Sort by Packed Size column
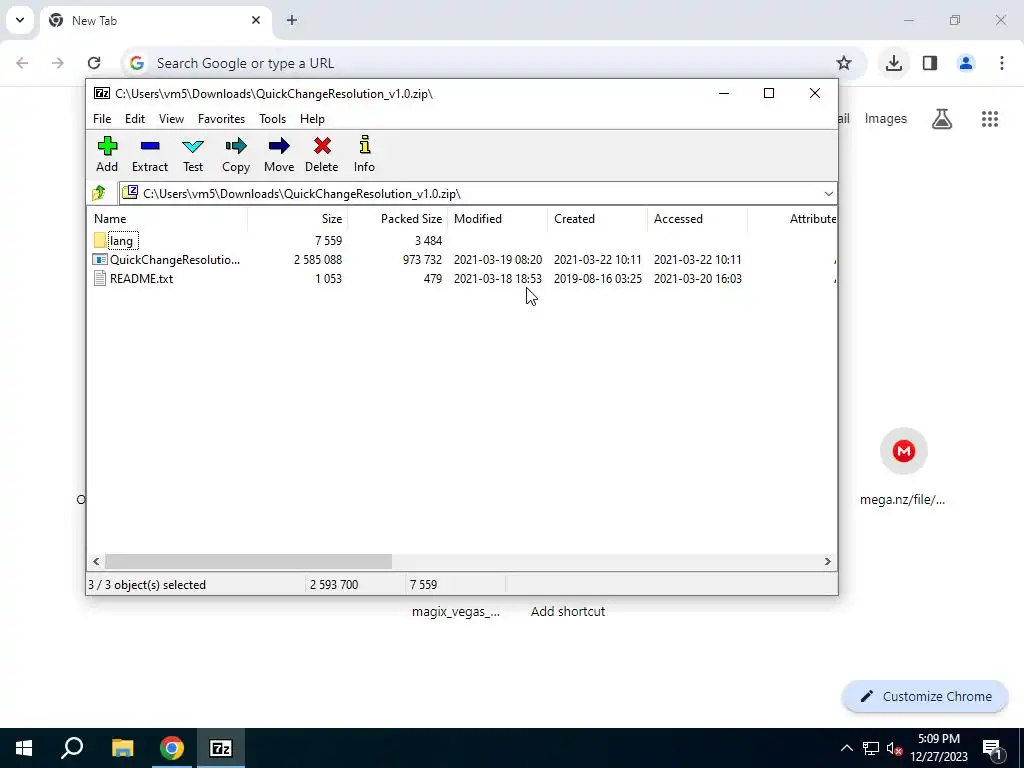Screen dimensions: 1024x768 tap(397, 219)
